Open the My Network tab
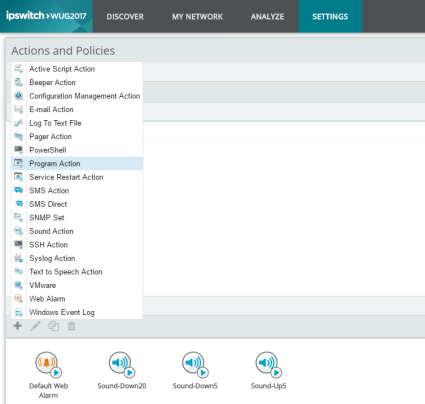The image size is (425, 404). (x=197, y=16)
